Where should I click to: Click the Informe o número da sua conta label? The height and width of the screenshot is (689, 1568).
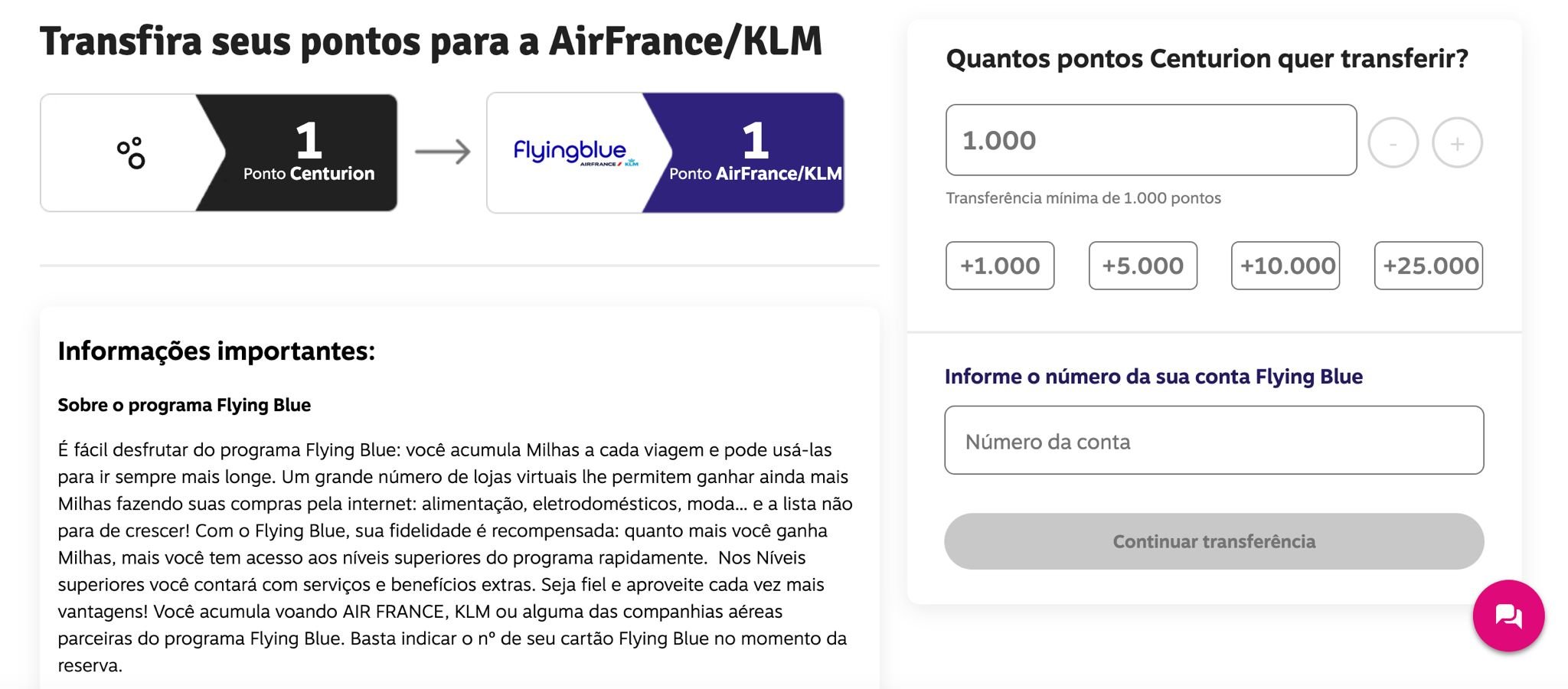click(1153, 377)
